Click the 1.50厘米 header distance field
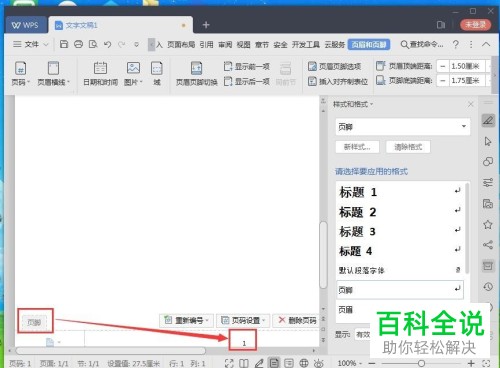Viewport: 500px width, 368px height. (467, 66)
